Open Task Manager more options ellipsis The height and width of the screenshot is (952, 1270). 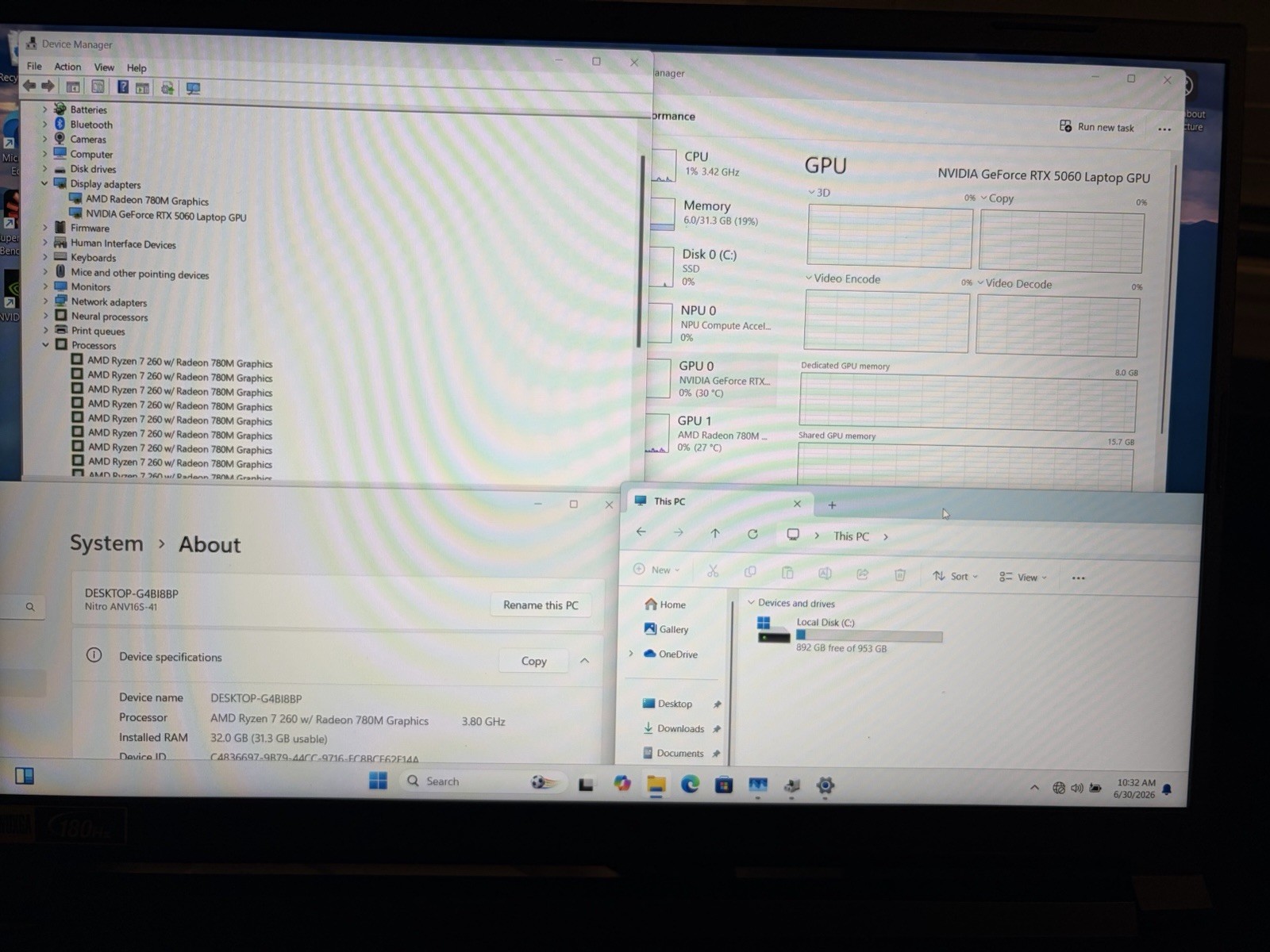click(1164, 129)
